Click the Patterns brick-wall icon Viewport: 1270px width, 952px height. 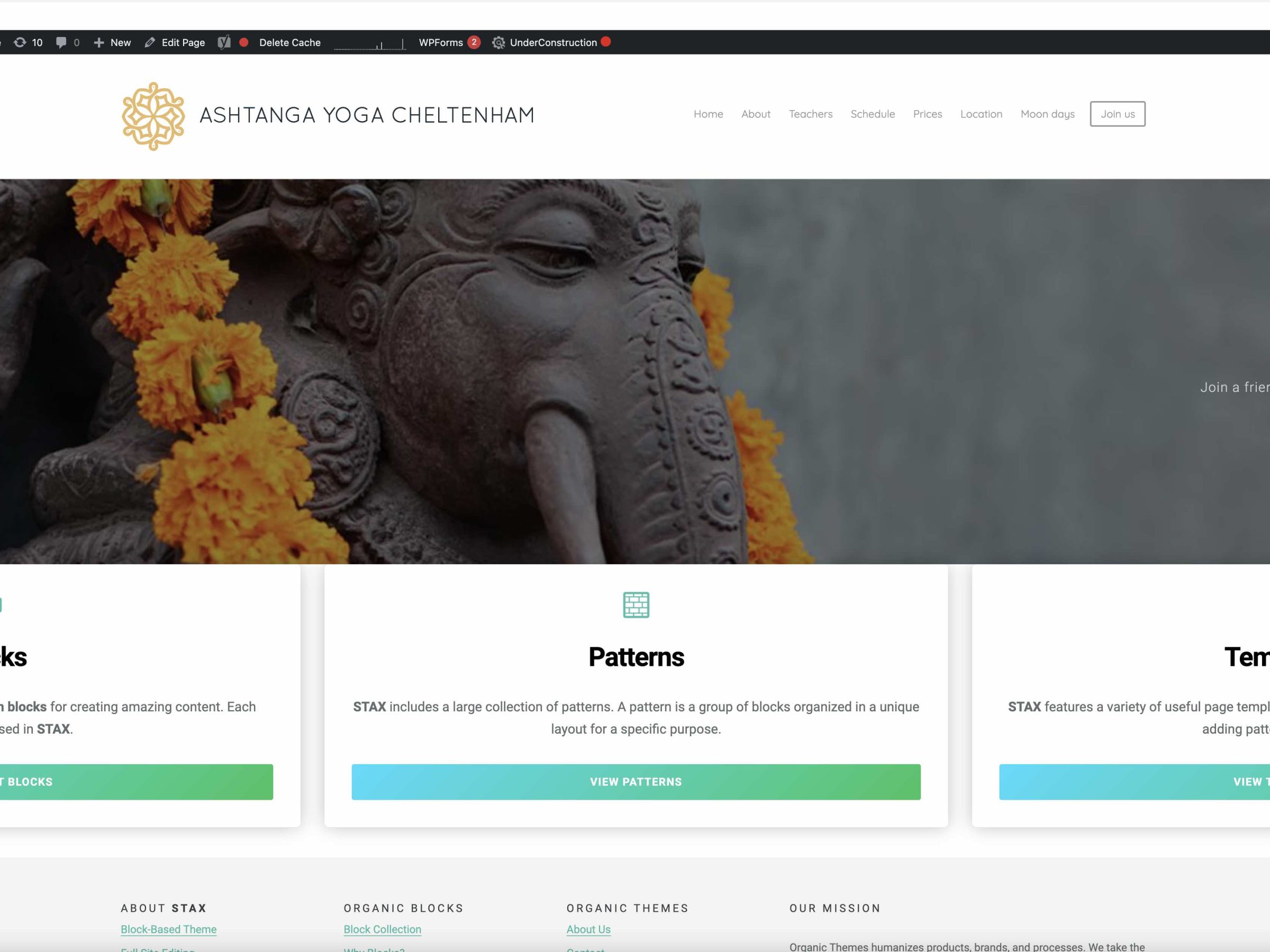coord(636,605)
